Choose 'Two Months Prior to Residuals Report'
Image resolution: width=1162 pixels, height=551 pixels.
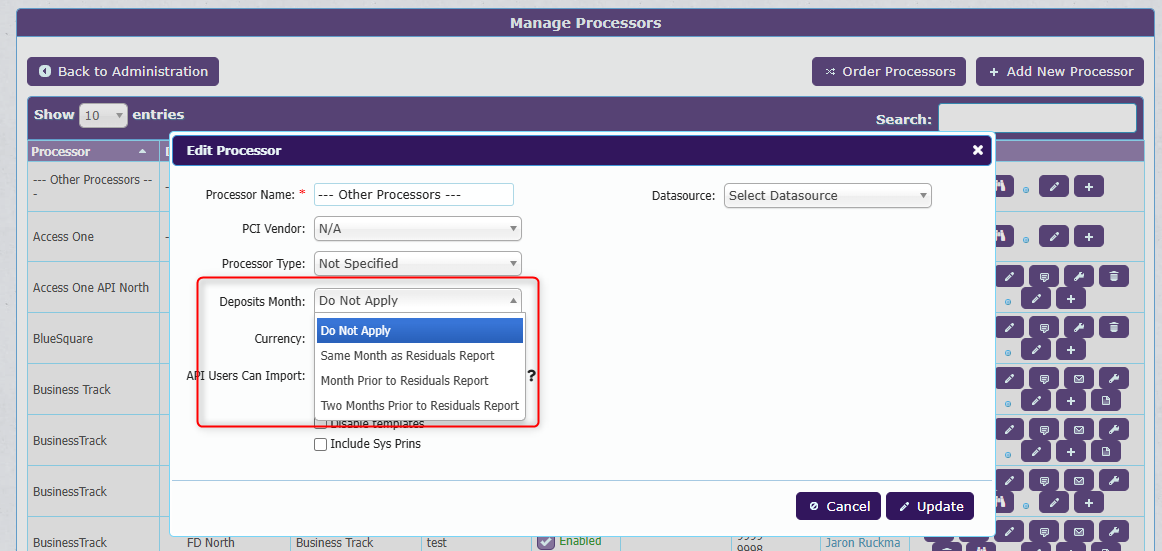click(x=420, y=406)
